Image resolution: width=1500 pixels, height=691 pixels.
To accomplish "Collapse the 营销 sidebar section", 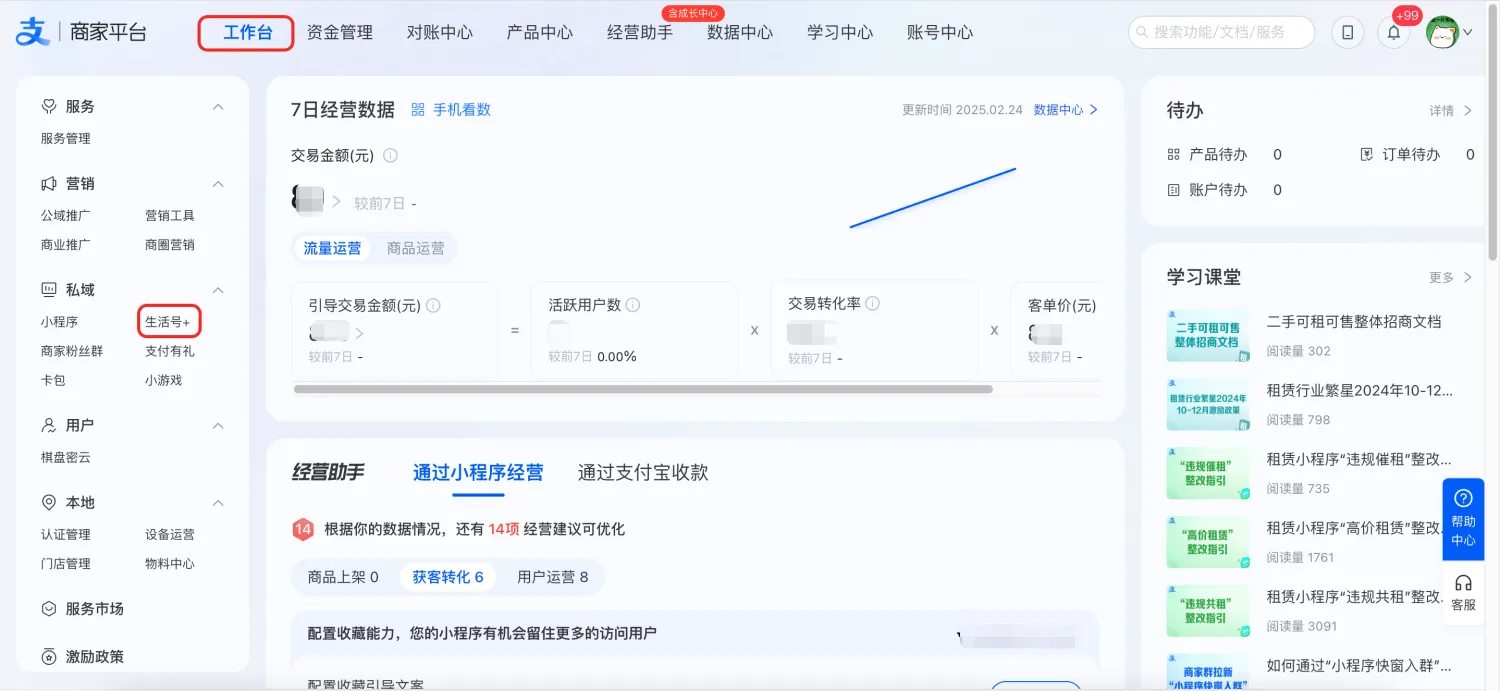I will click(218, 184).
